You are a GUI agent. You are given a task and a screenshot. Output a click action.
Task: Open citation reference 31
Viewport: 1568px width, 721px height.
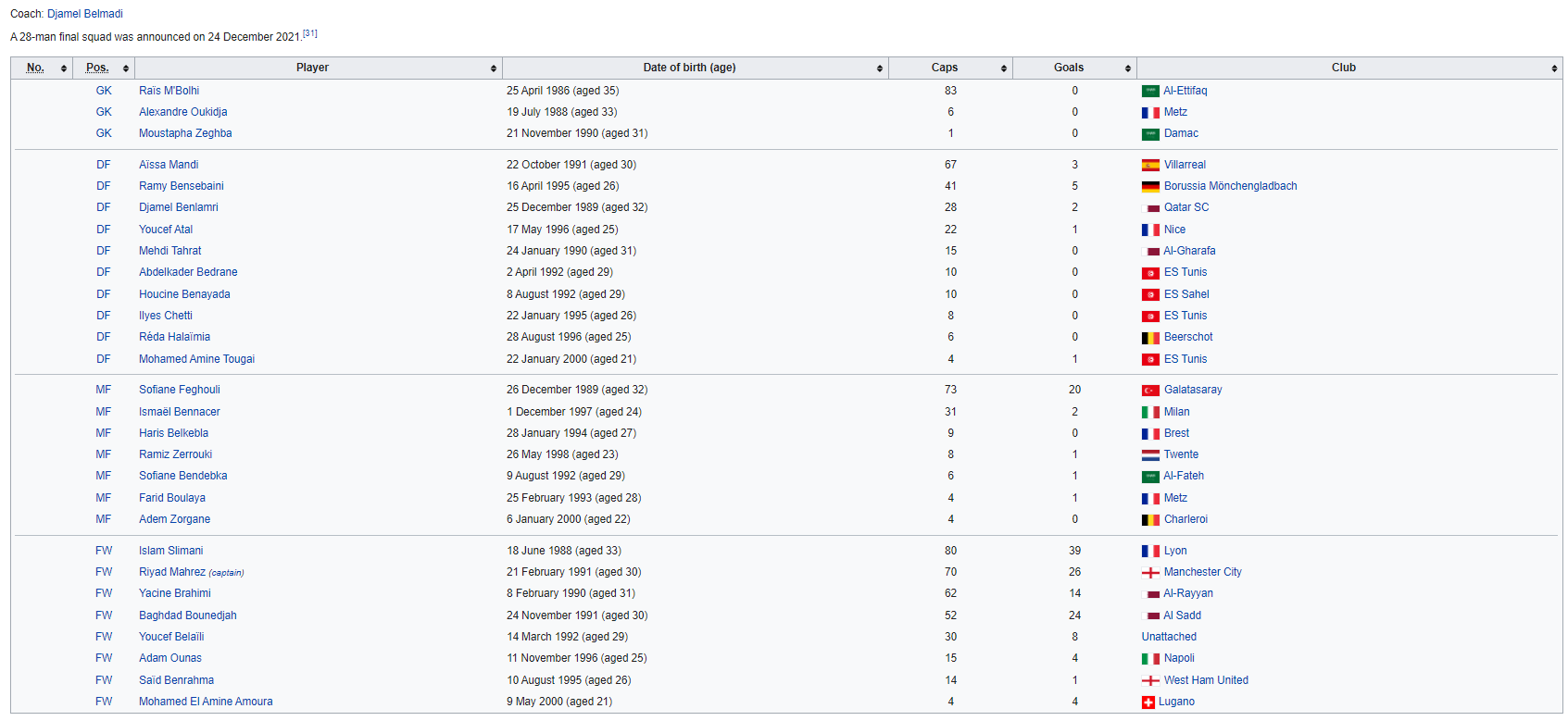point(310,33)
